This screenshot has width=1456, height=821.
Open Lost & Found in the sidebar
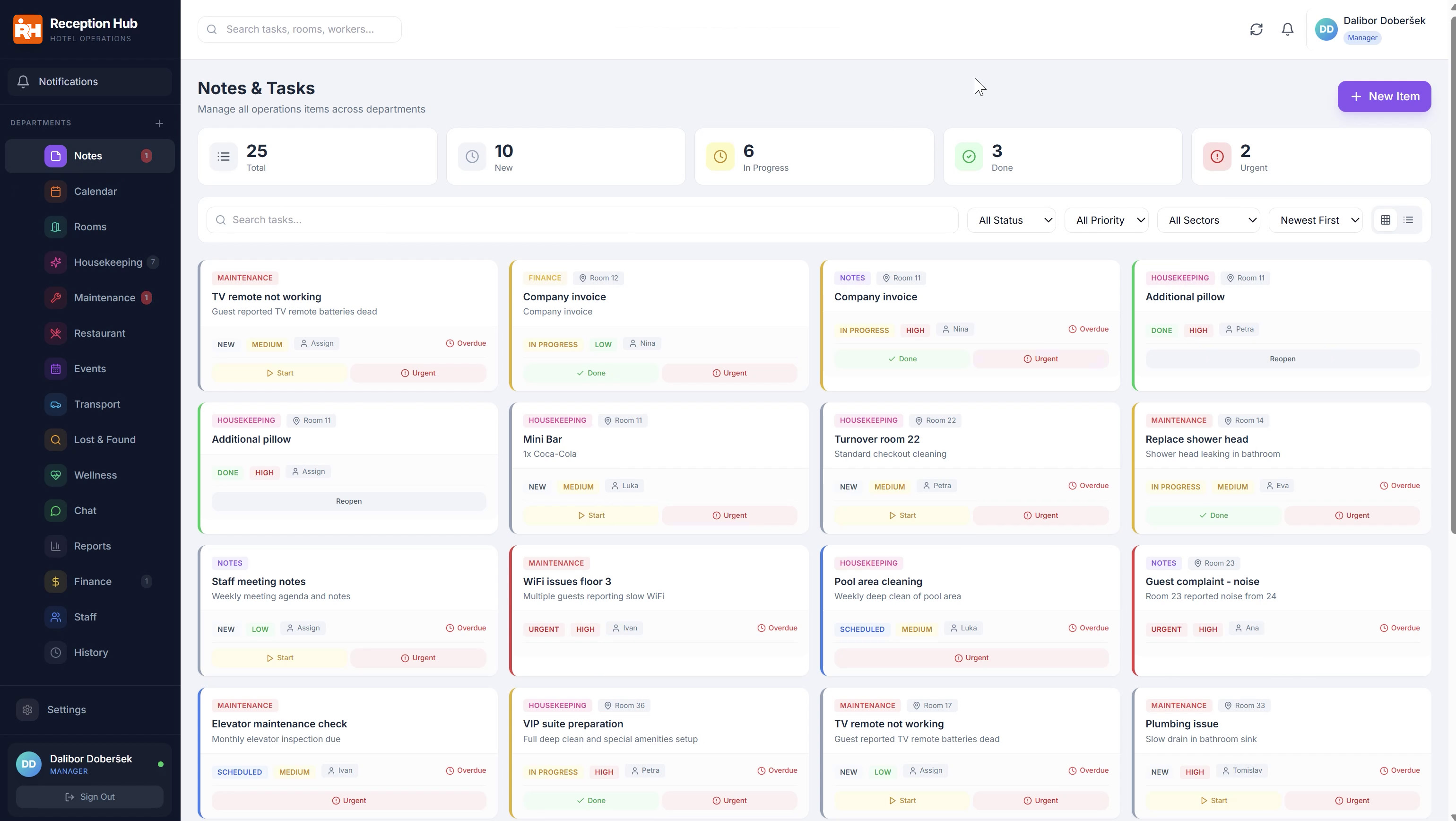pos(104,439)
